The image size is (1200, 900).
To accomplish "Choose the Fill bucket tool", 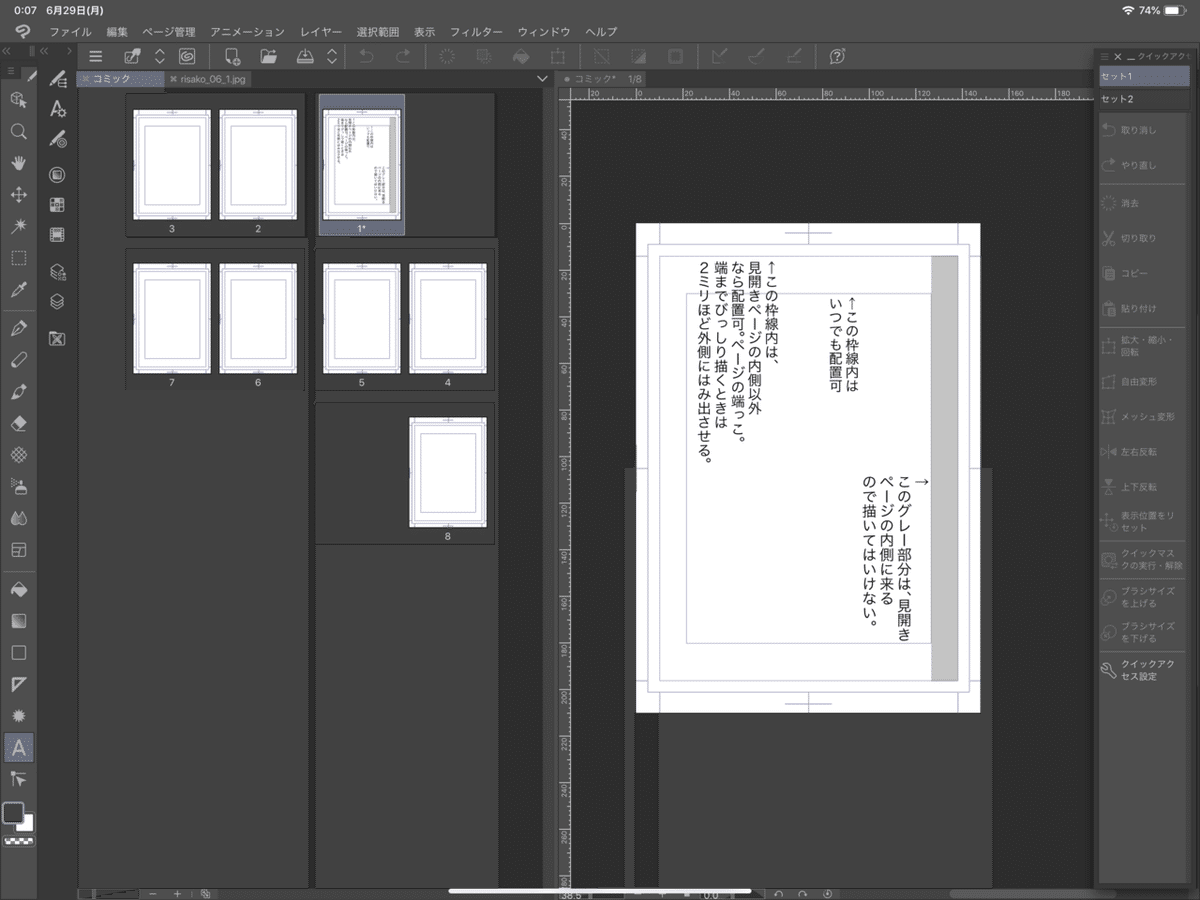I will (x=18, y=589).
